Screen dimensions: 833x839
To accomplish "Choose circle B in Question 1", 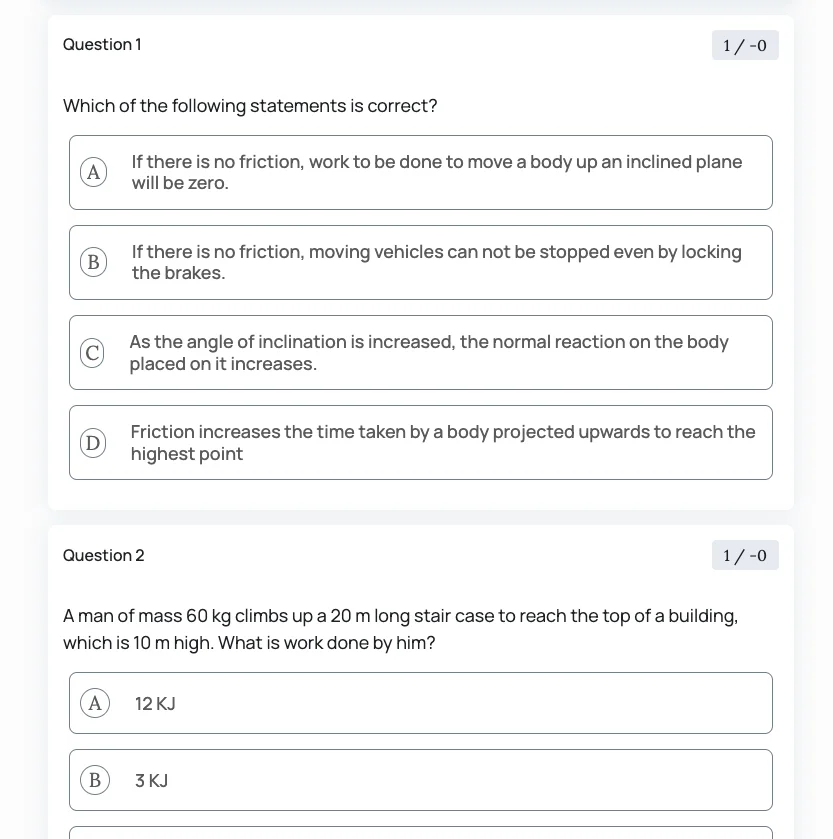I will pyautogui.click(x=94, y=262).
